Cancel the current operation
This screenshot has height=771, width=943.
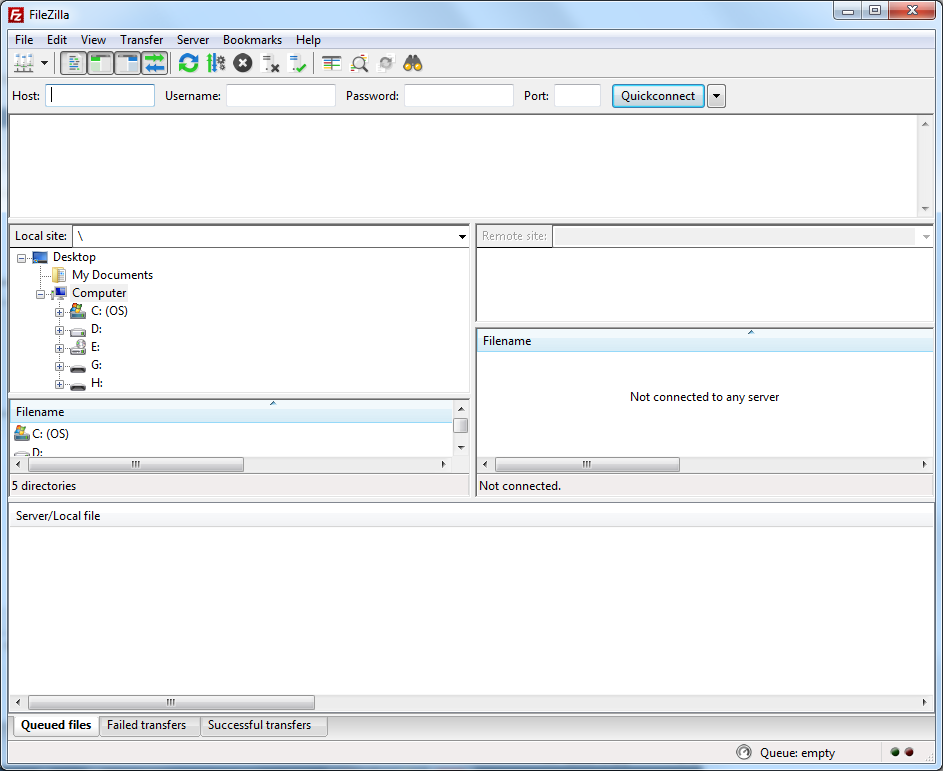pyautogui.click(x=242, y=63)
